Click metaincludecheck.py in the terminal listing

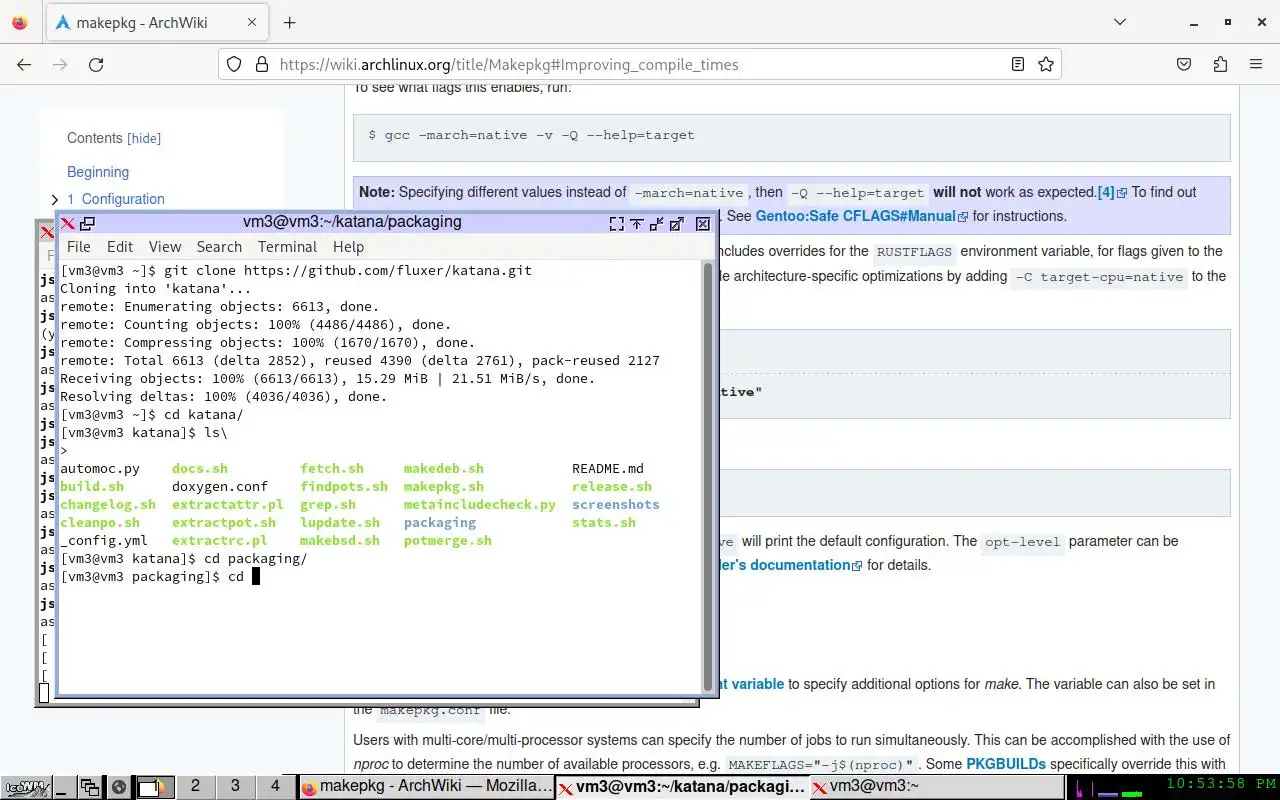tap(480, 505)
